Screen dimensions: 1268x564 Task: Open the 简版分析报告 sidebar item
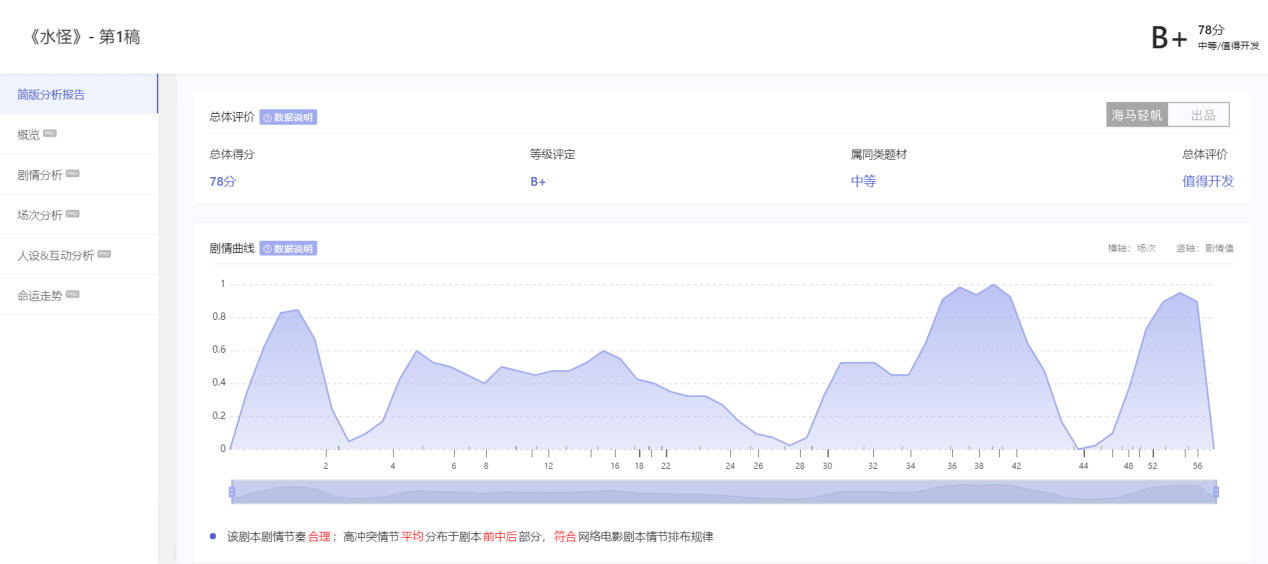(78, 94)
